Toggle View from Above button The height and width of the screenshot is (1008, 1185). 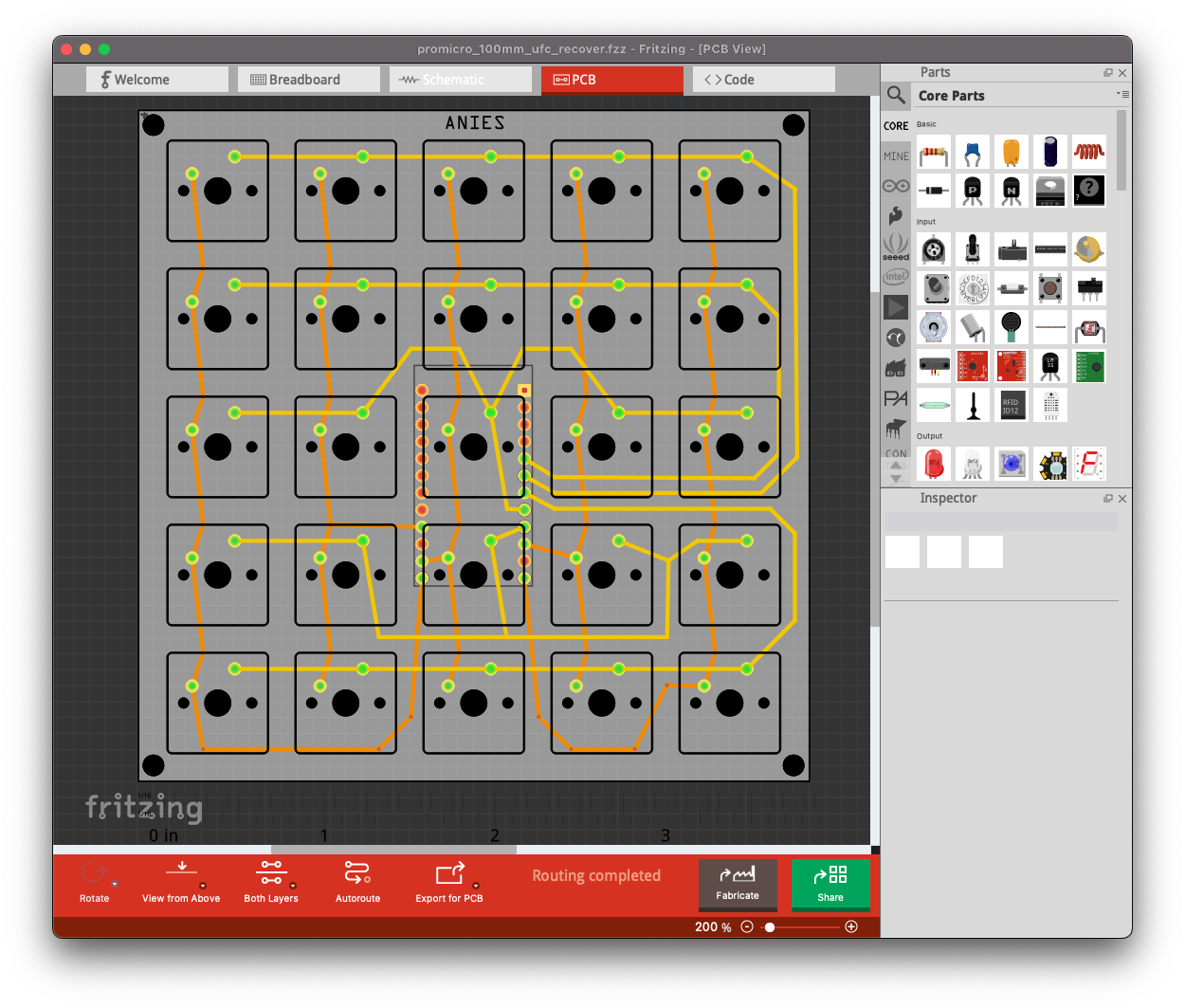click(x=181, y=881)
